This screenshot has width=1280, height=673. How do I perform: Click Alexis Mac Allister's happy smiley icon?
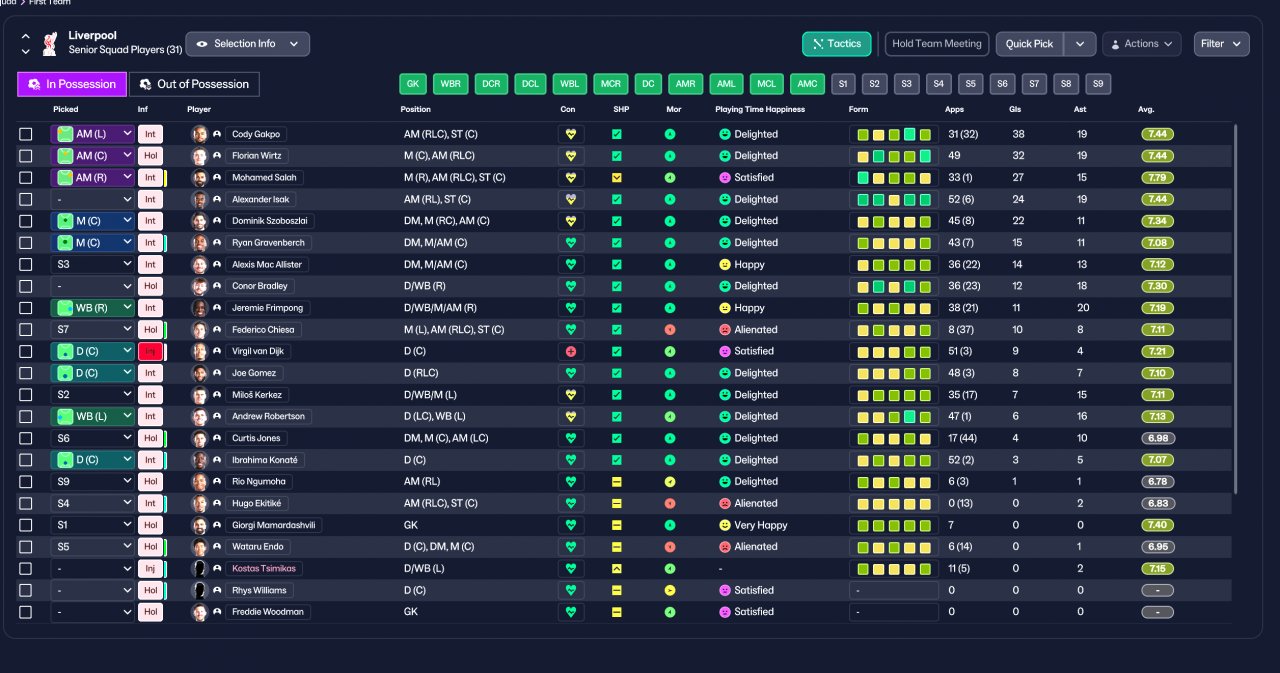pyautogui.click(x=725, y=265)
